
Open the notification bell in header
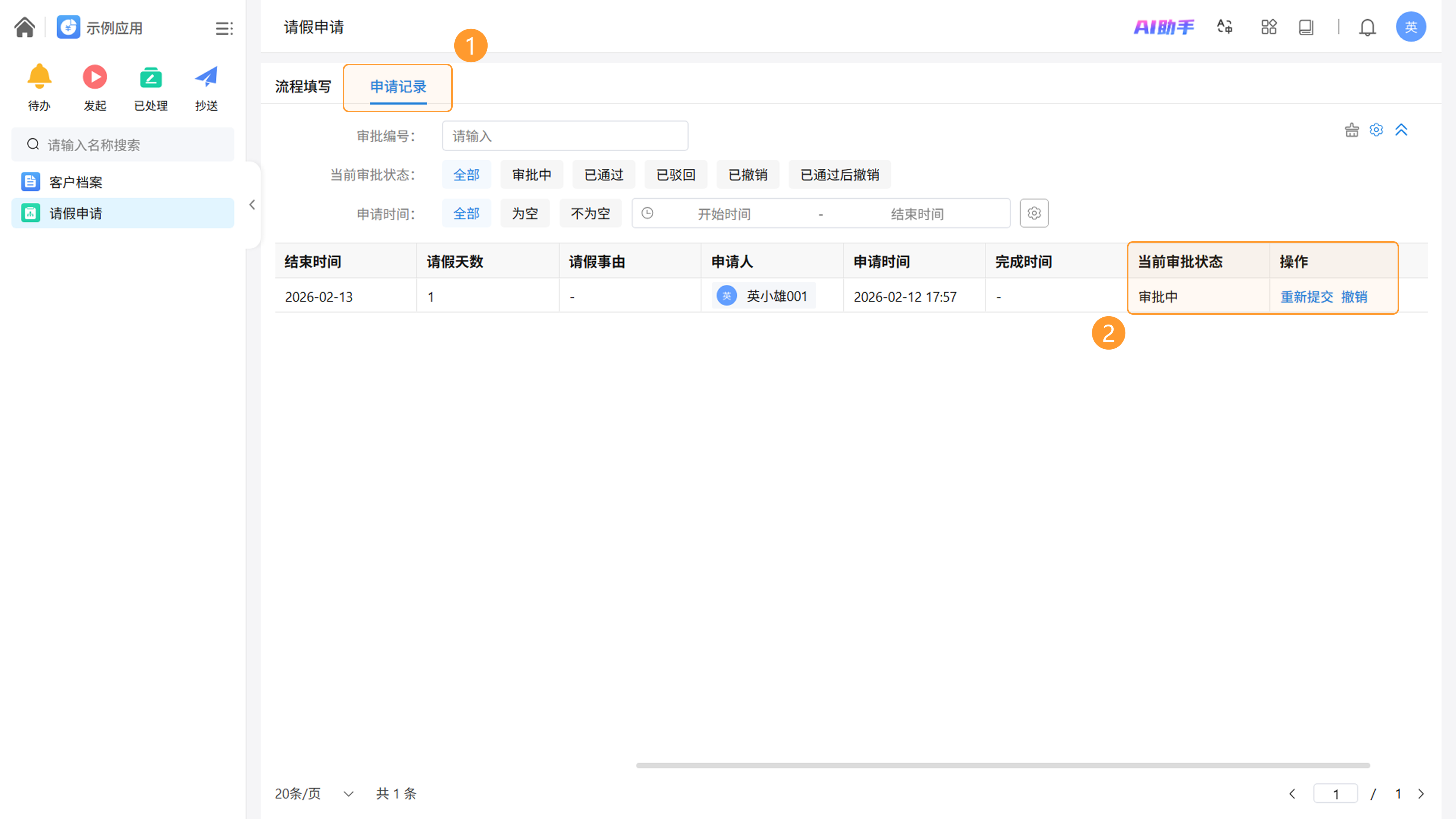point(1367,27)
